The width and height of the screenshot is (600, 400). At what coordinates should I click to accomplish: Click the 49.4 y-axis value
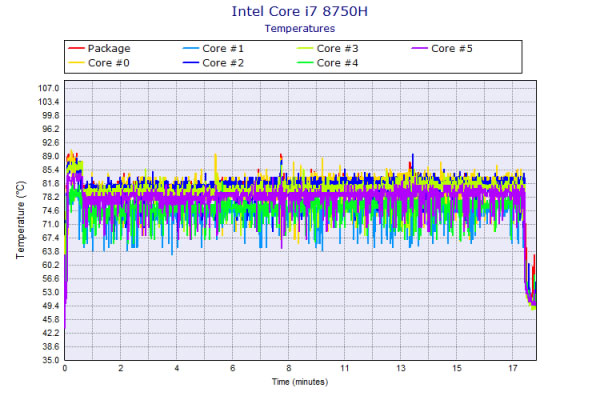(50, 306)
